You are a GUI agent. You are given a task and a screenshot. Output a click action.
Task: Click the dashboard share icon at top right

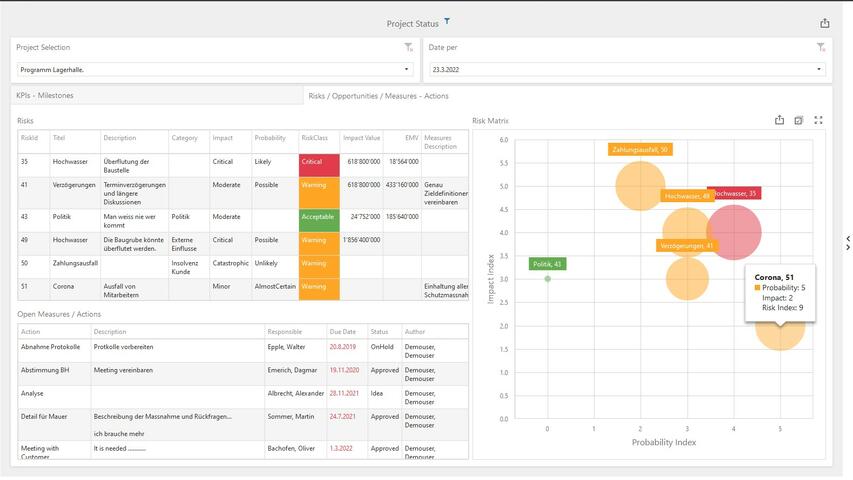coord(825,23)
